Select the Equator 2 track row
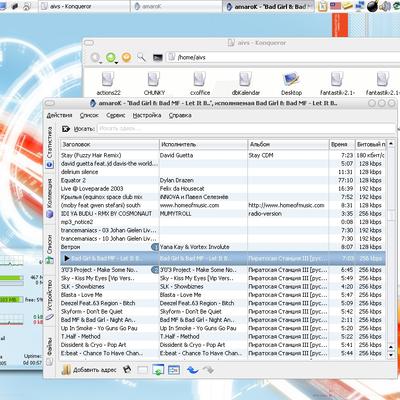This screenshot has height=400, width=400. [x=223, y=180]
